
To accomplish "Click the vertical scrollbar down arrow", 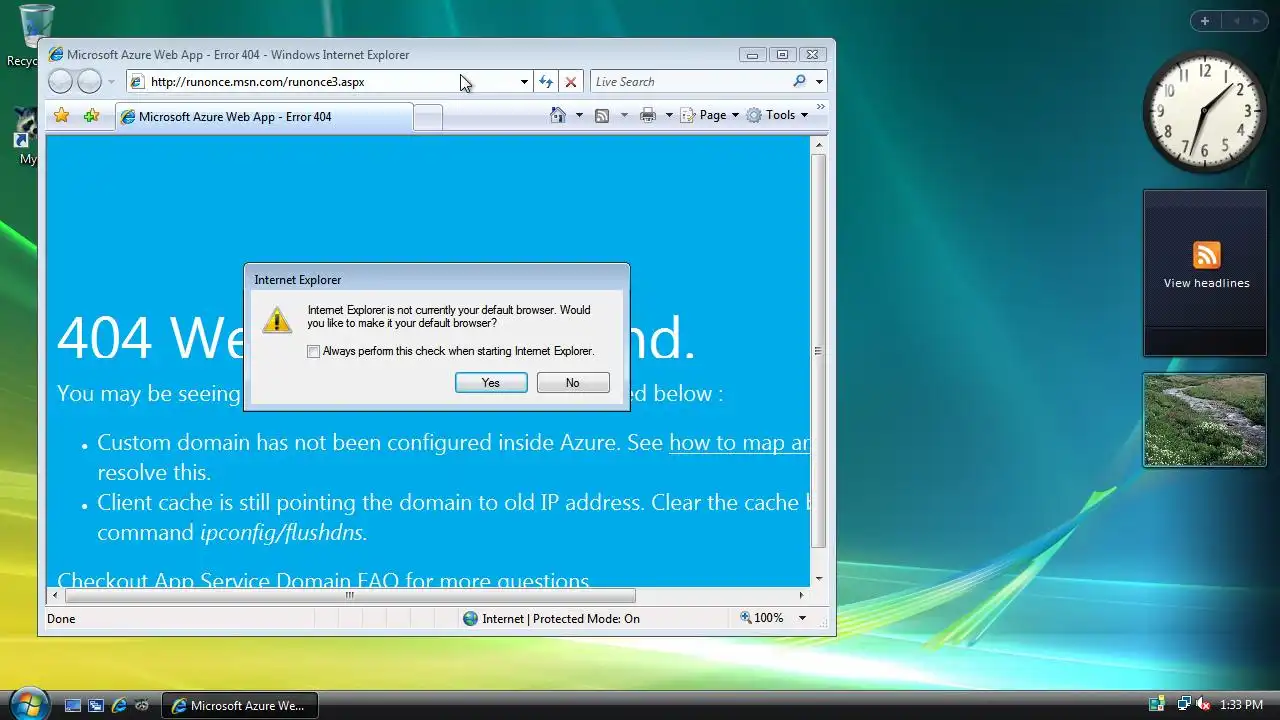I will (819, 578).
